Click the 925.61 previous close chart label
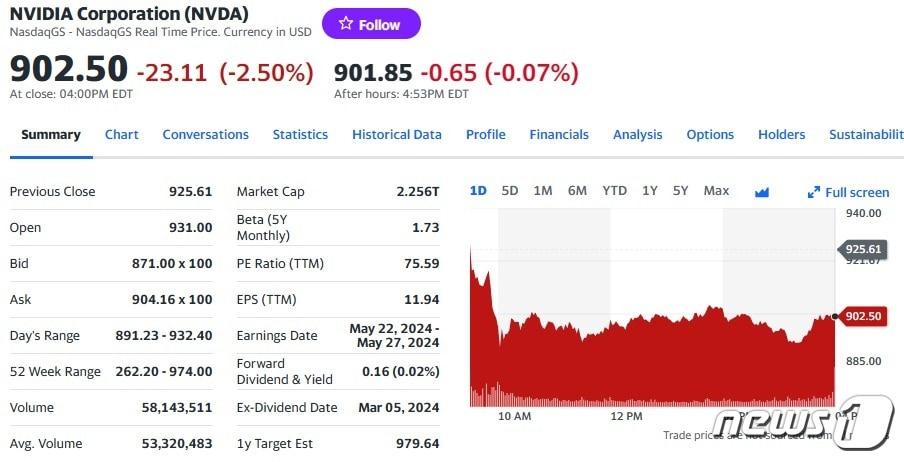Viewport: 904px width, 462px height. click(862, 249)
